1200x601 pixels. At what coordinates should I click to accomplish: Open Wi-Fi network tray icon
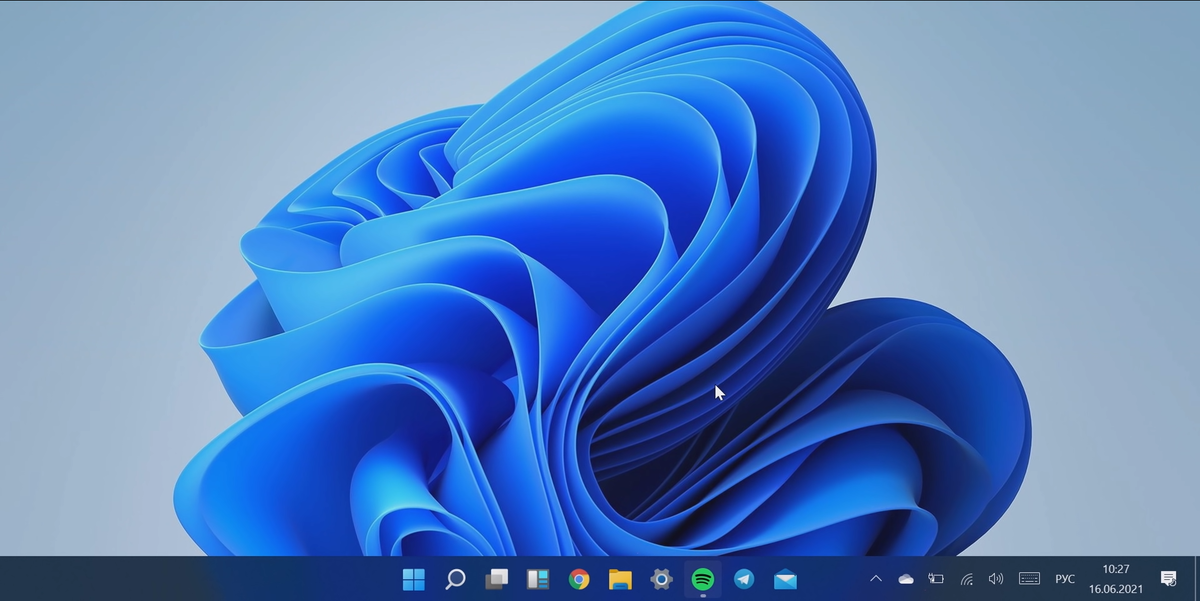point(966,579)
